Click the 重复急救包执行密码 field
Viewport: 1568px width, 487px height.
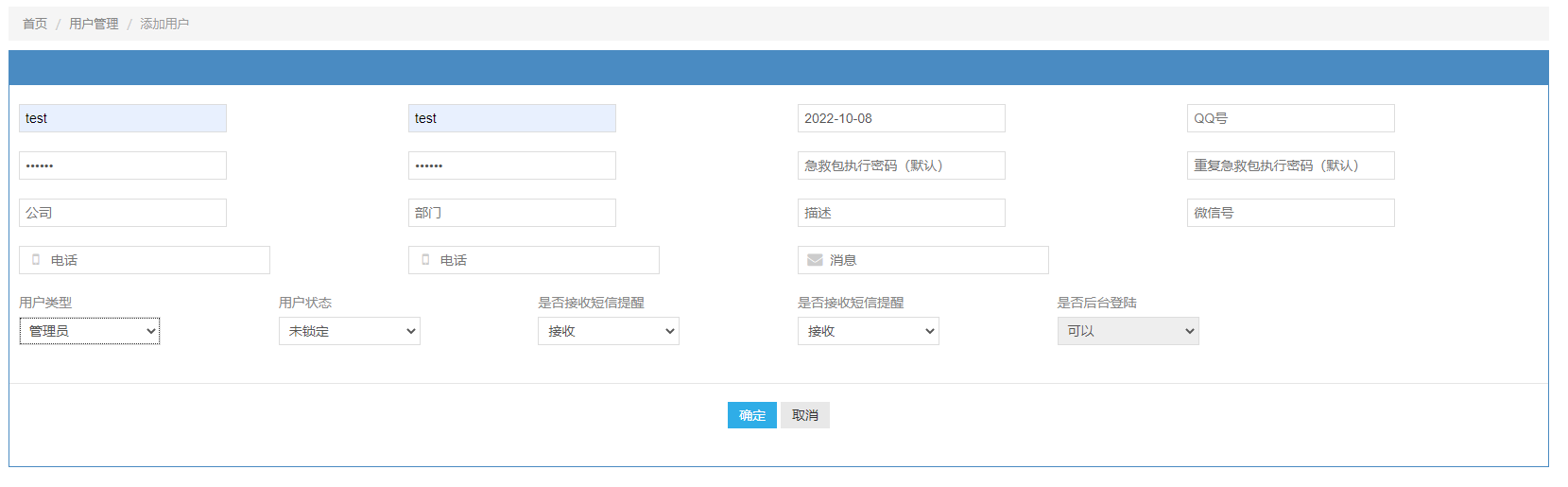tap(1290, 165)
